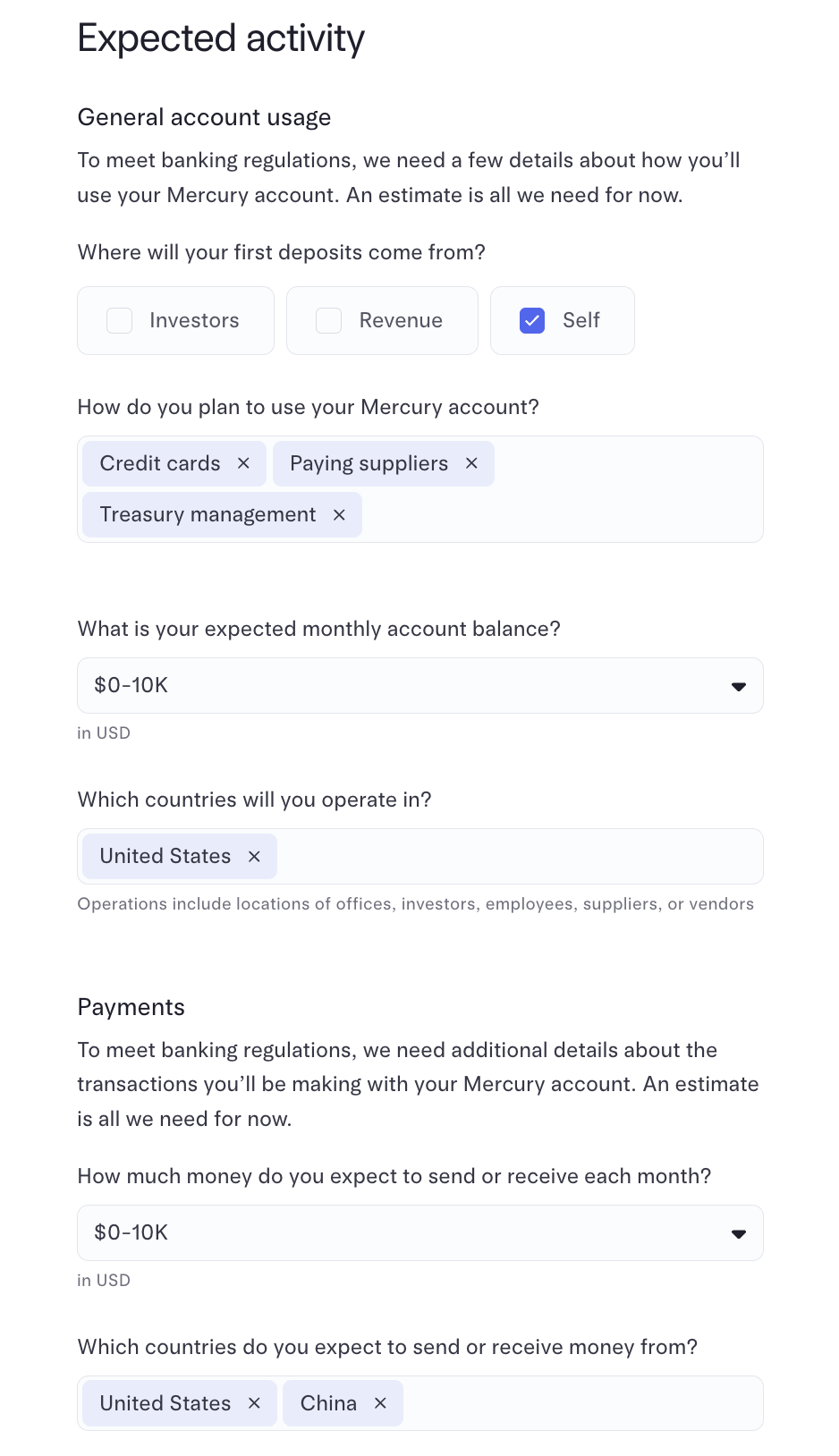
Task: Uncheck the Self checkbox
Action: point(532,320)
